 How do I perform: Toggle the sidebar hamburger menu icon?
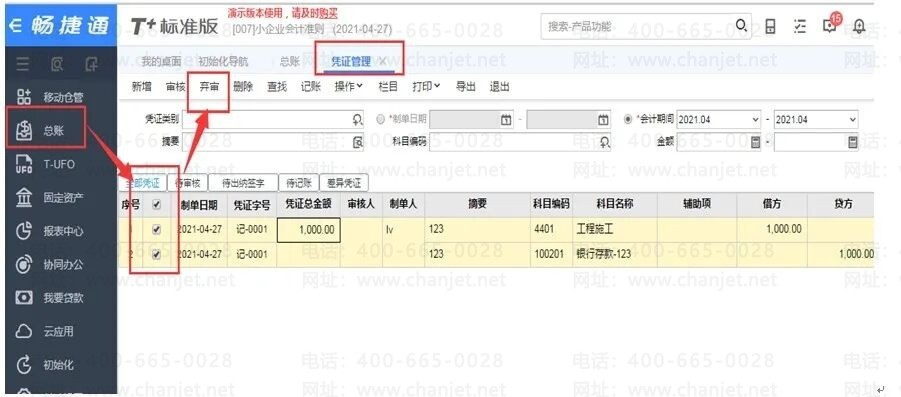click(x=22, y=65)
